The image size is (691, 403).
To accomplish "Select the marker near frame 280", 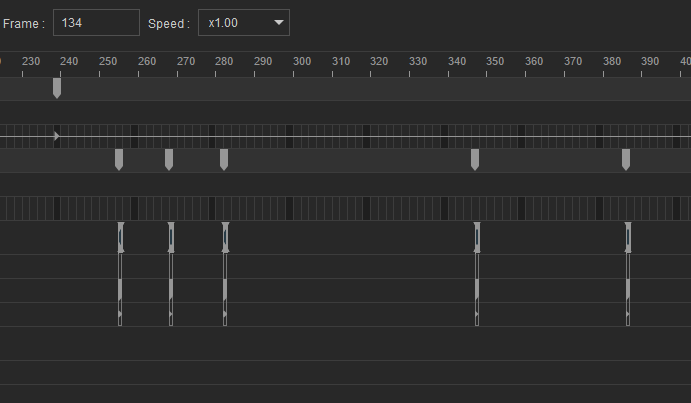I will click(224, 160).
